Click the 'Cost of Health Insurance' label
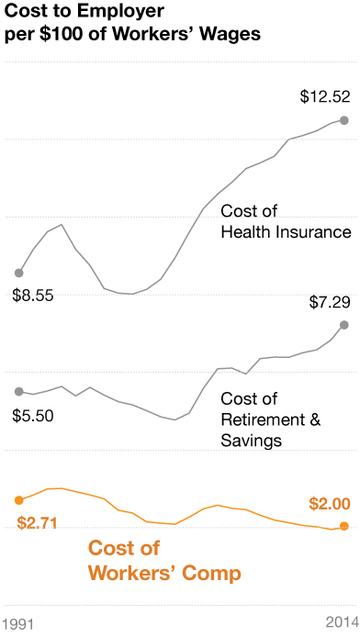360x637 pixels. point(286,222)
